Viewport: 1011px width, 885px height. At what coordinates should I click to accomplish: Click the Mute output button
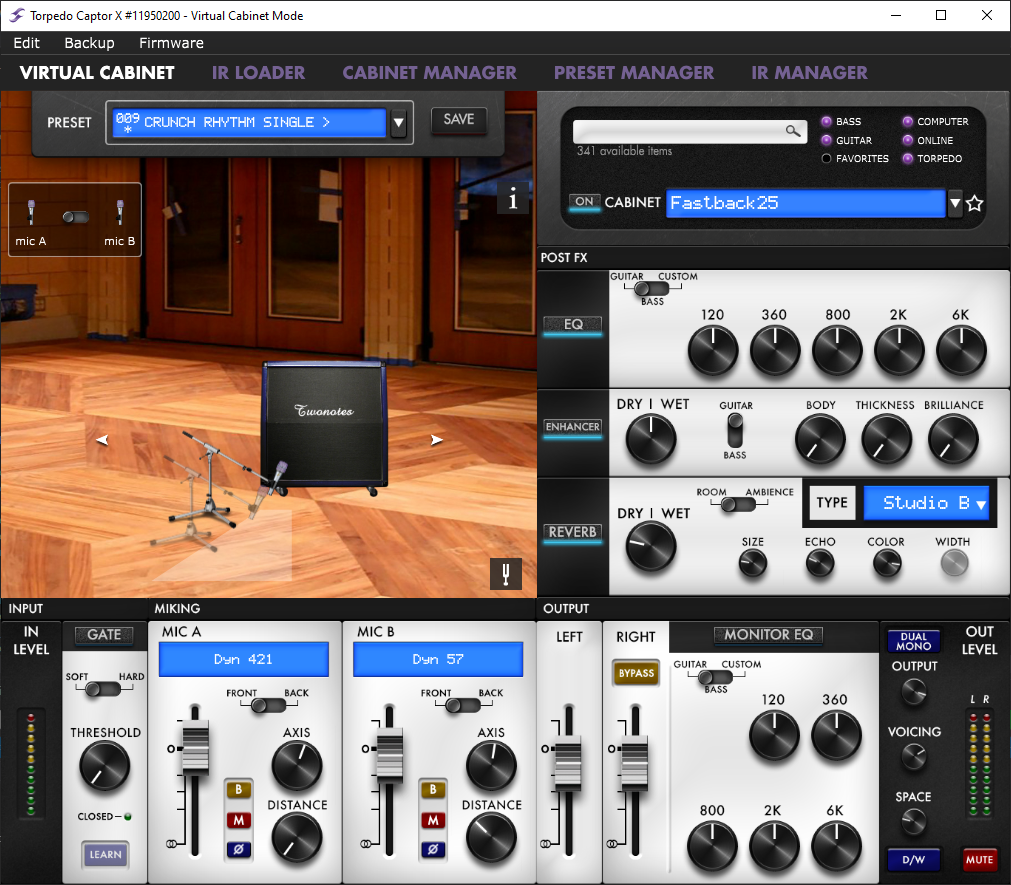tap(979, 859)
